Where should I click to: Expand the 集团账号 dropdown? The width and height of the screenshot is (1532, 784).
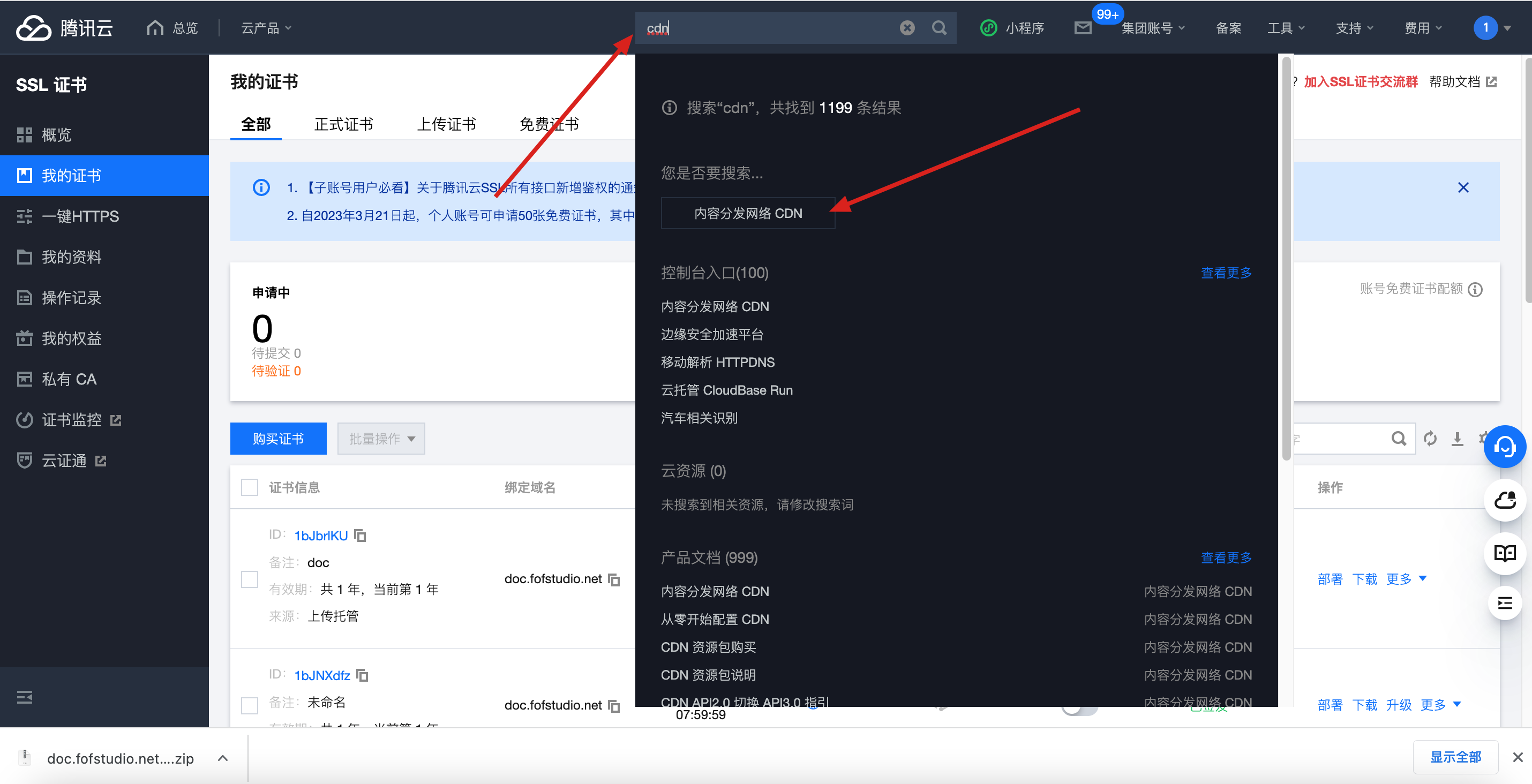[x=1153, y=28]
